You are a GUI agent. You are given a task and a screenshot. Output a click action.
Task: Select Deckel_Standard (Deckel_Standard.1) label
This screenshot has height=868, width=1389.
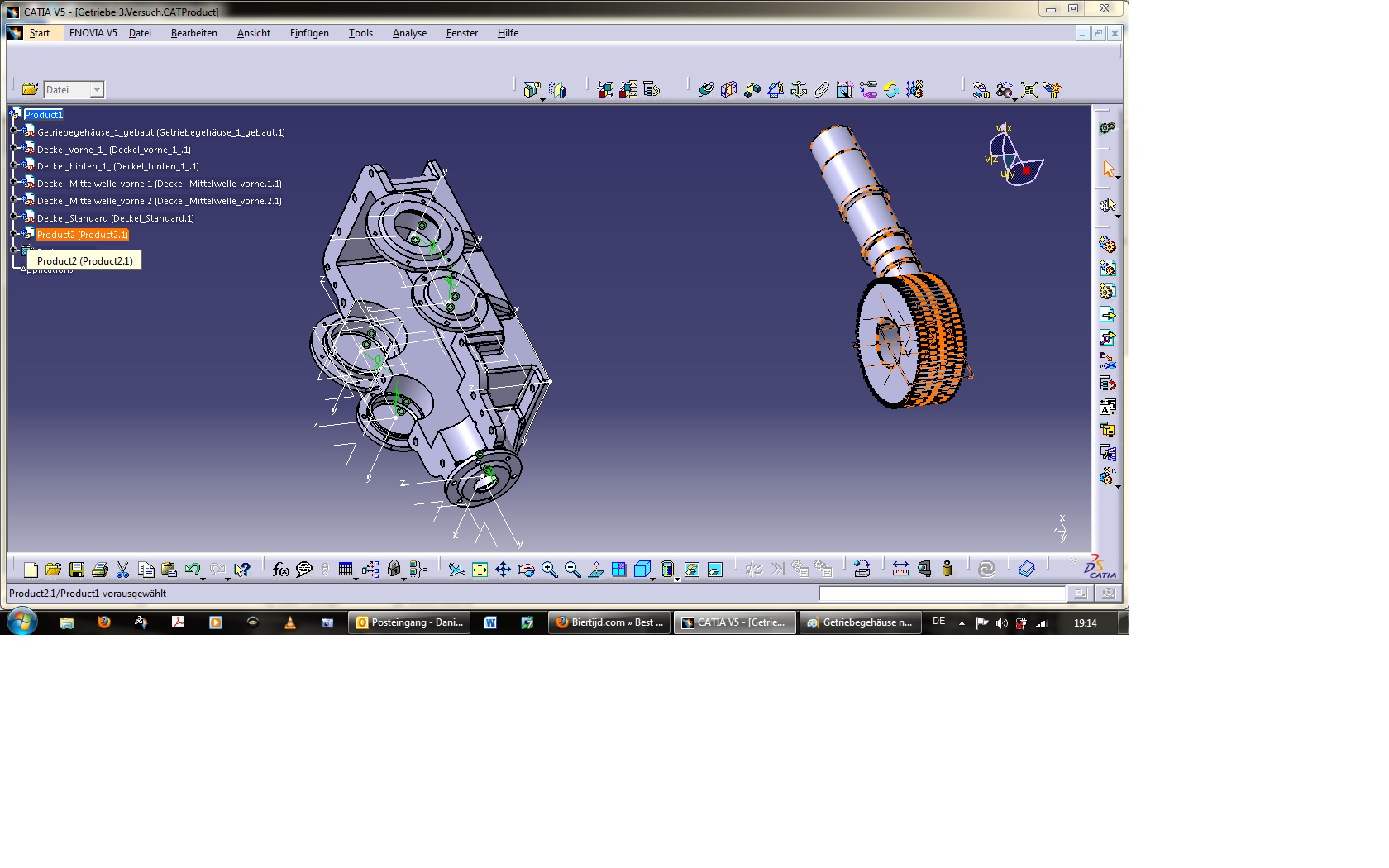116,218
